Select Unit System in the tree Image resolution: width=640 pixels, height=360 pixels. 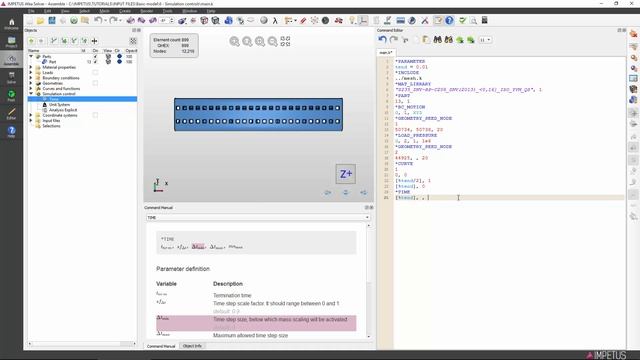tap(59, 104)
